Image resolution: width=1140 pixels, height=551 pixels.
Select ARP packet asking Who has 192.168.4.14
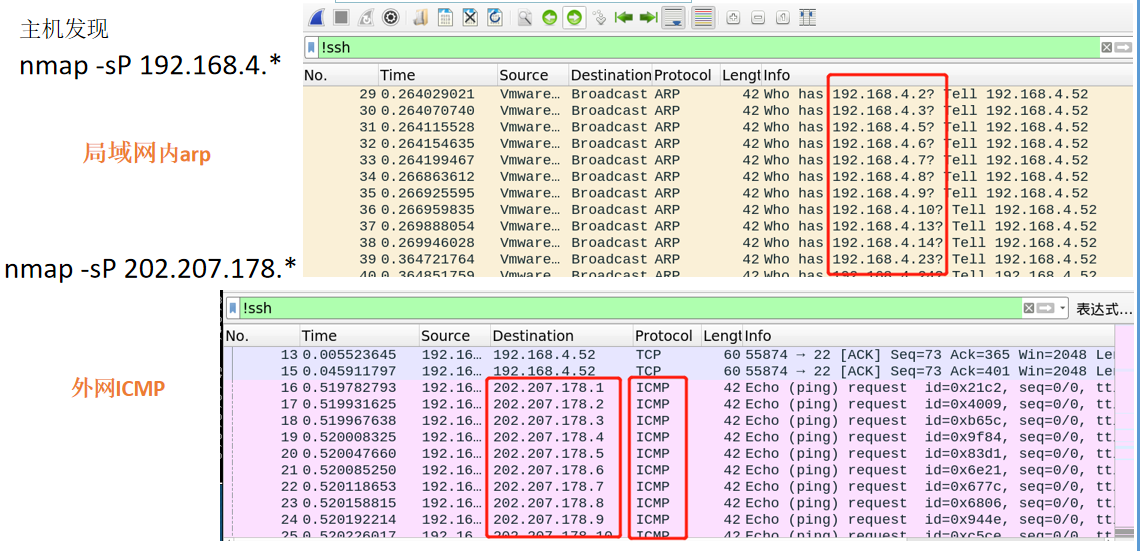tap(718, 243)
